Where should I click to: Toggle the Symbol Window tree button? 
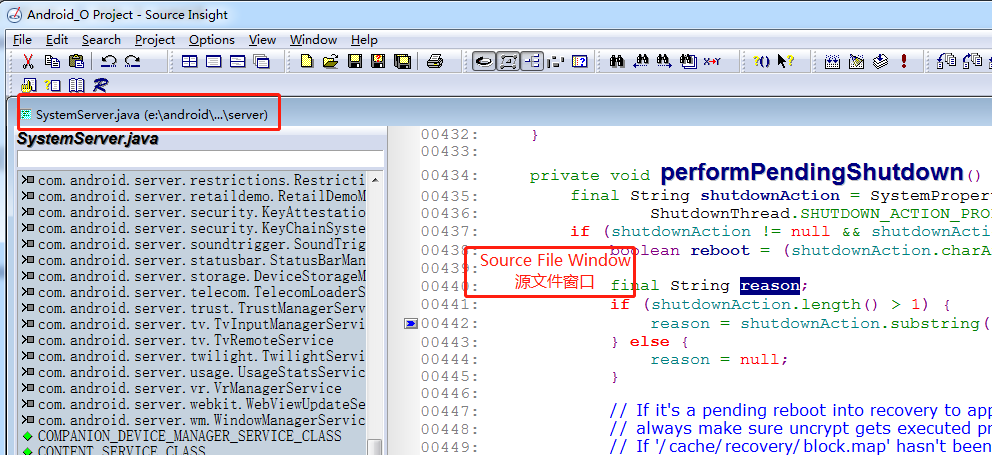532,61
